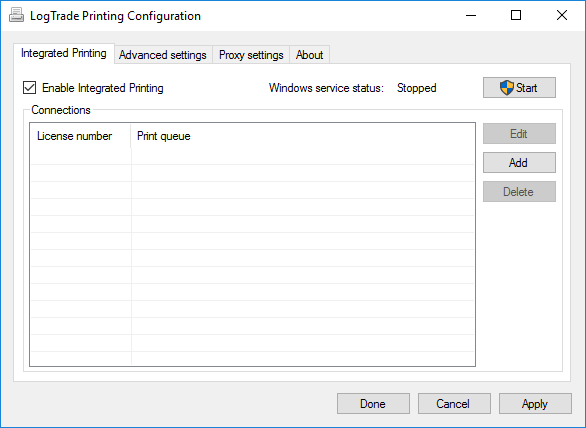Click the printer icon in title bar
Viewport: 586px width, 428px height.
tap(16, 15)
